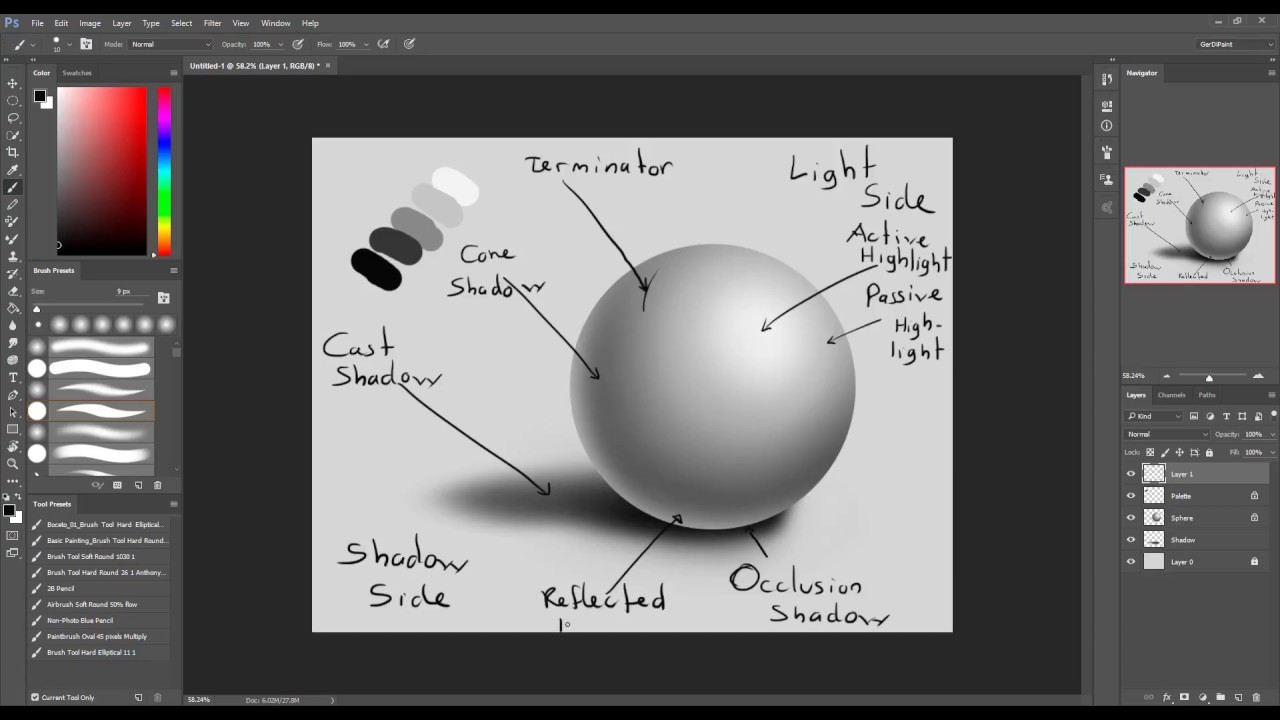Toggle airbrush build-up mode
The height and width of the screenshot is (720, 1280).
[383, 44]
